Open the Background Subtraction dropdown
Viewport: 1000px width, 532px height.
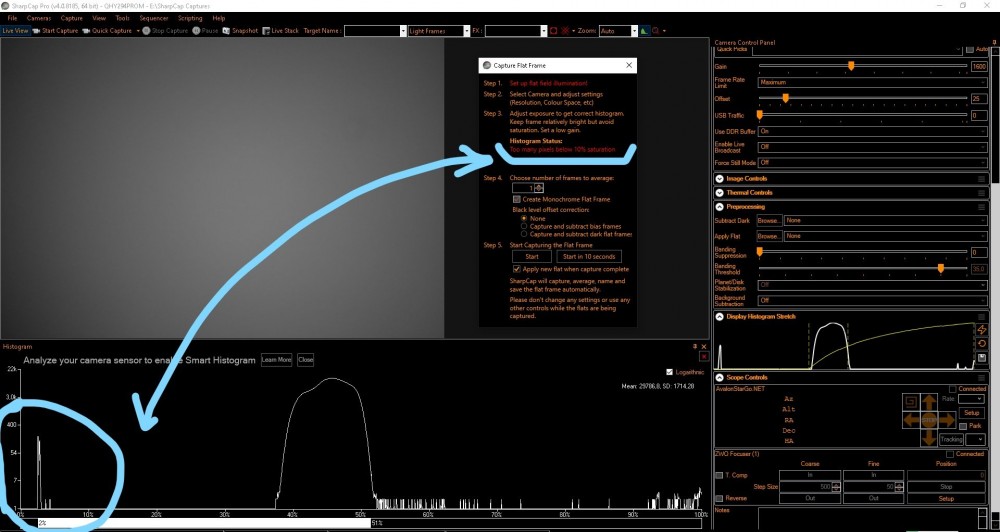click(872, 300)
